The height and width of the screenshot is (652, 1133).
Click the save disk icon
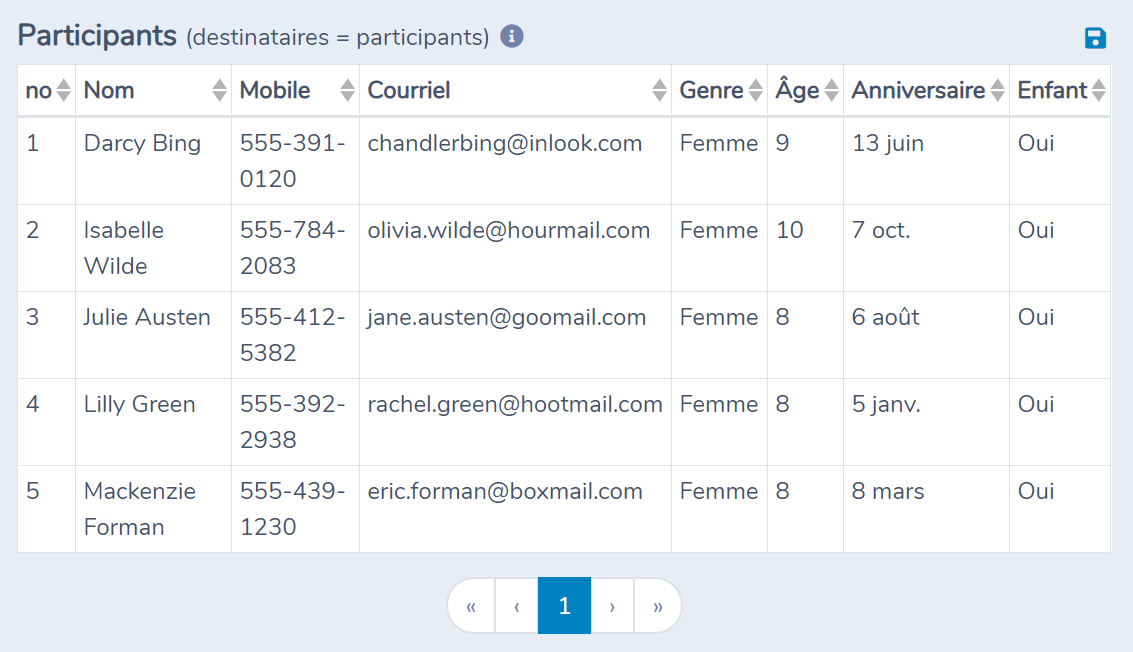pos(1095,38)
